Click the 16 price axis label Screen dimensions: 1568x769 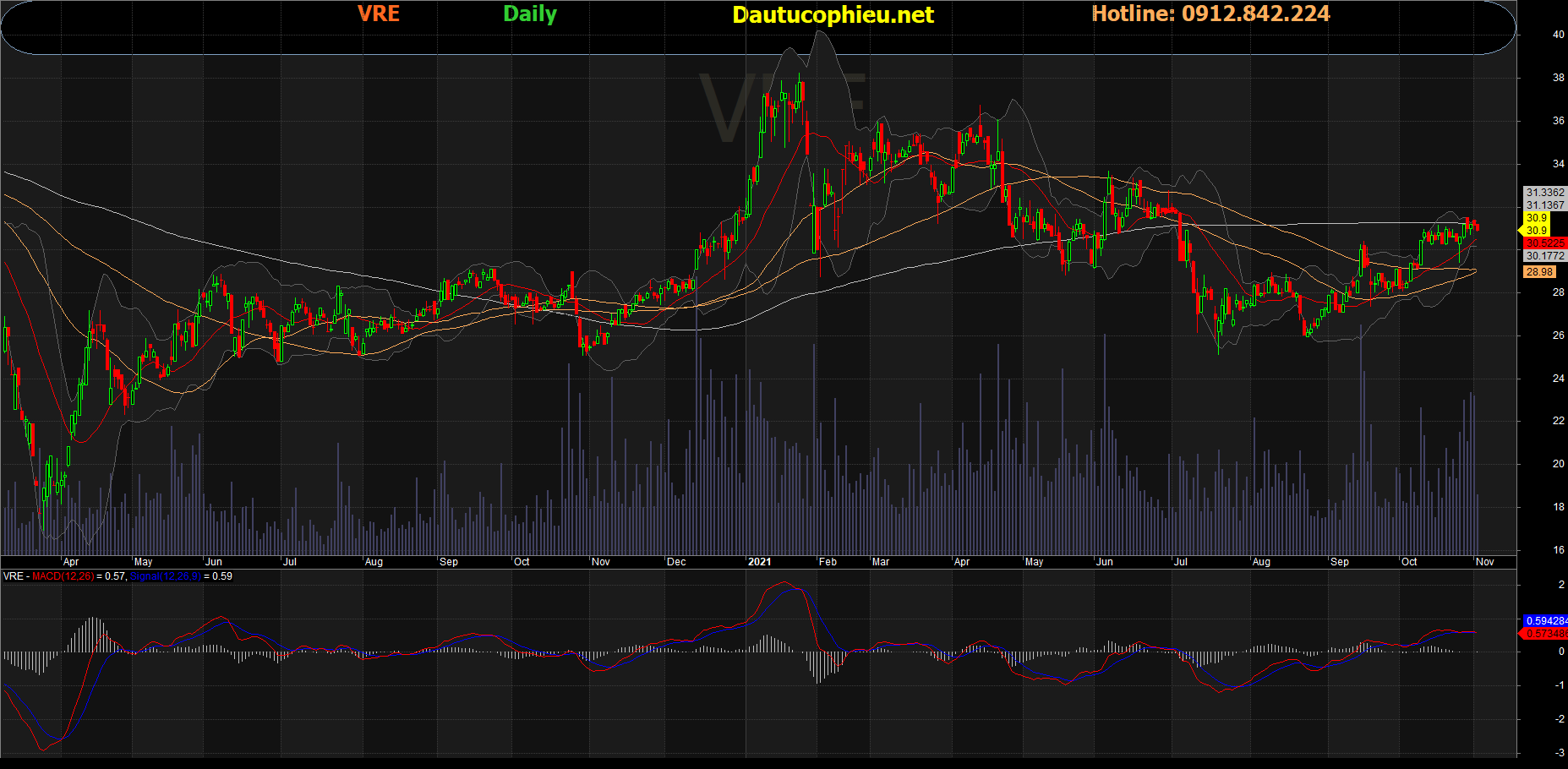click(1558, 550)
